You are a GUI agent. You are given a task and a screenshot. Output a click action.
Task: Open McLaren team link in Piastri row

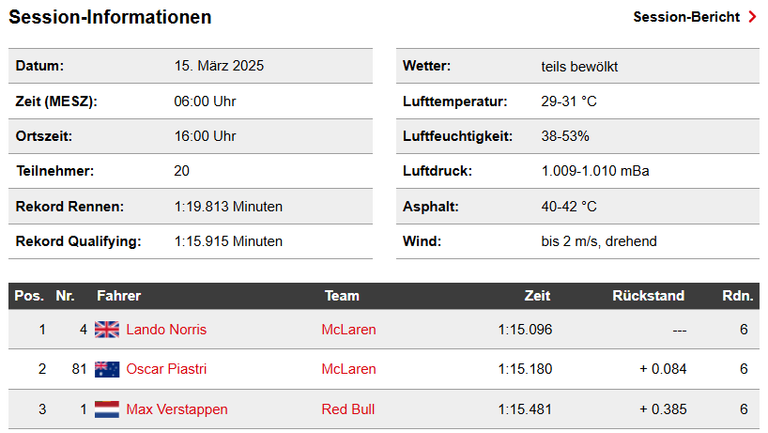pos(349,369)
